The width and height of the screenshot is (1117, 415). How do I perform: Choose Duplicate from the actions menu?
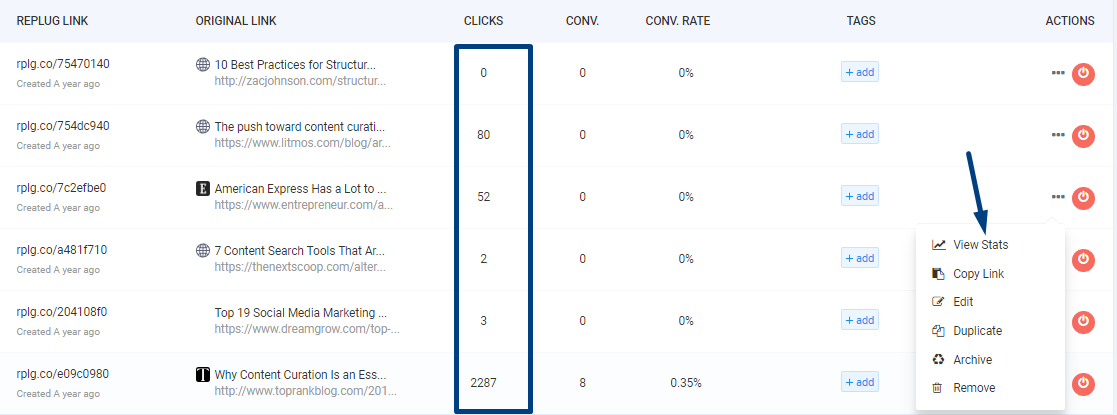coord(977,331)
